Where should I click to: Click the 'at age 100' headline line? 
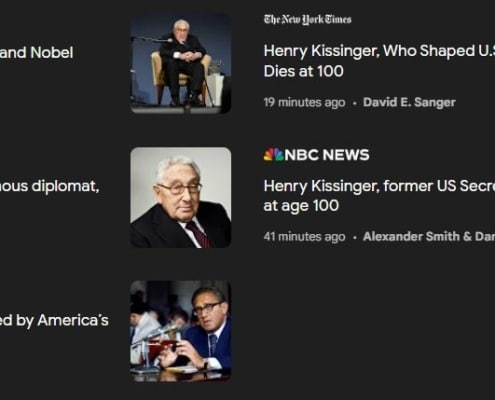tap(301, 206)
